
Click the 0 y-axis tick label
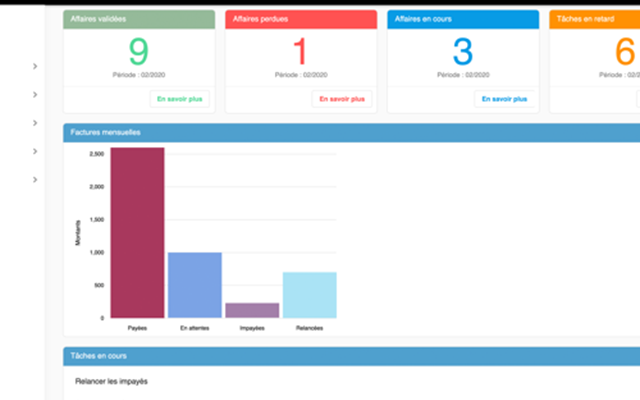(x=102, y=318)
